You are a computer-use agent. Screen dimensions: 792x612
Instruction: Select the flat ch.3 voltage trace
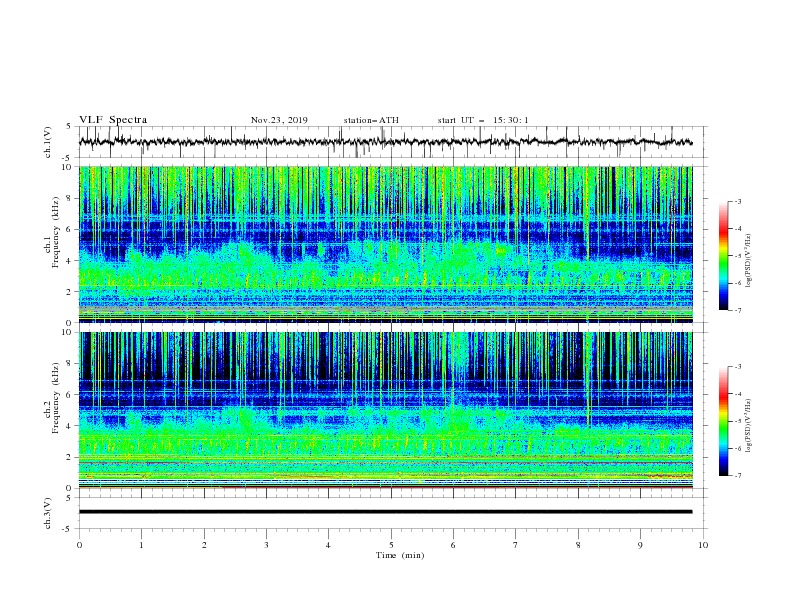pos(385,512)
